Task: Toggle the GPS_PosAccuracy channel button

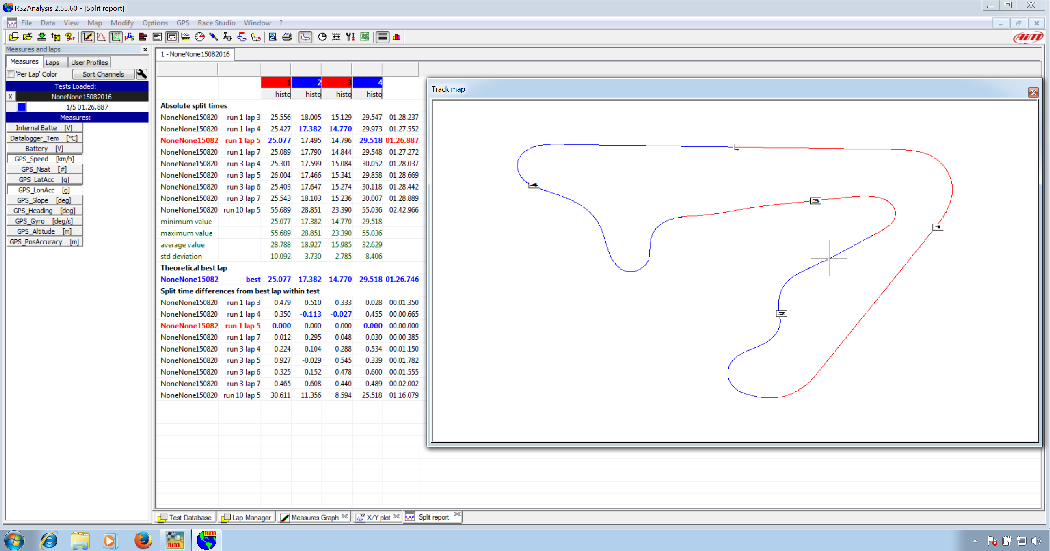Action: tap(44, 242)
